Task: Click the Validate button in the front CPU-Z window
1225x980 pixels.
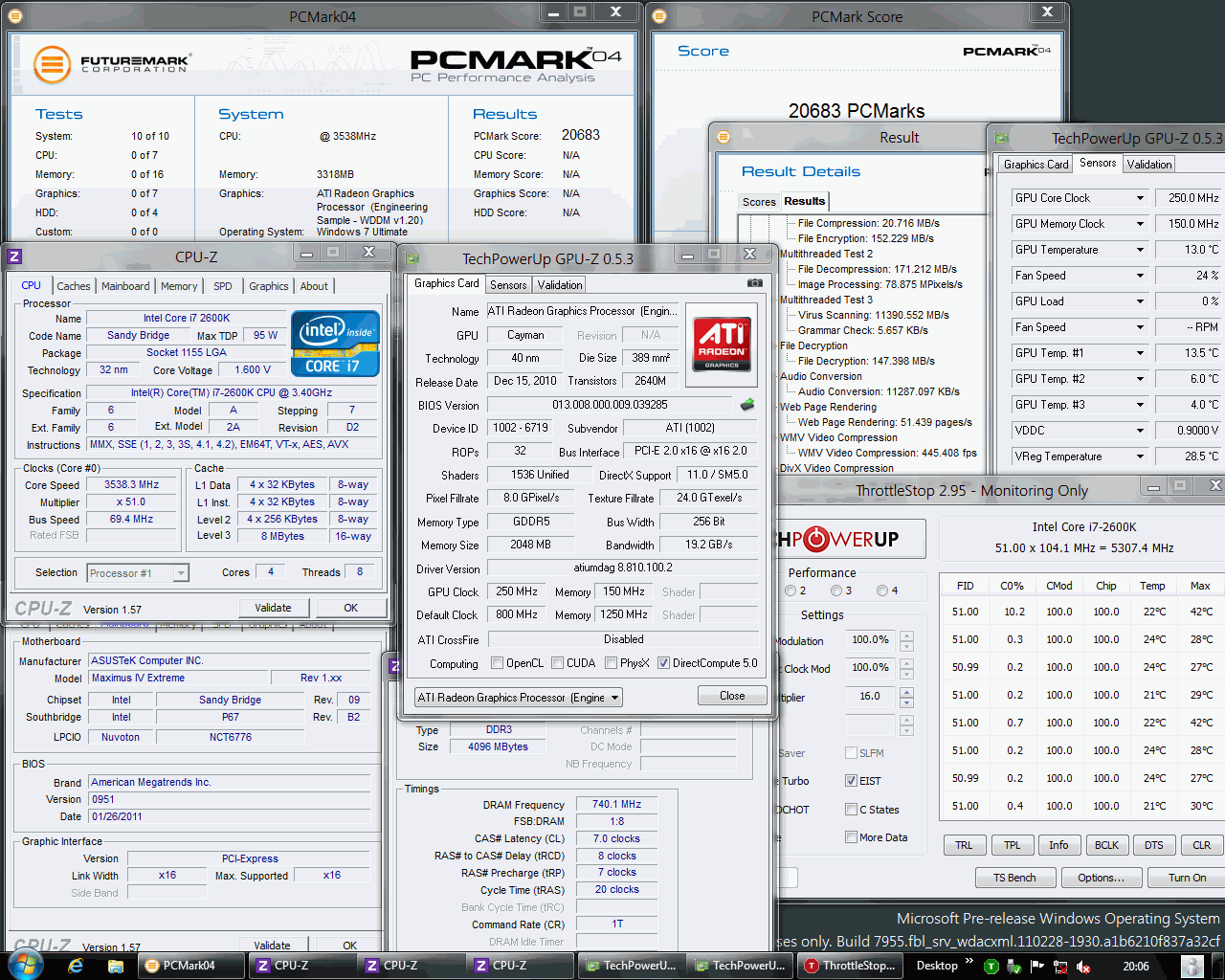Action: coord(273,608)
